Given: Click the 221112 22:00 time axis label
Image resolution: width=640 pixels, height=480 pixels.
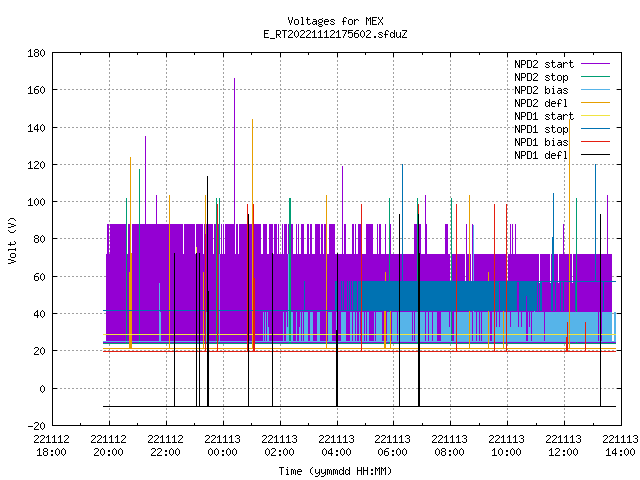Looking at the screenshot, I should [166, 446].
